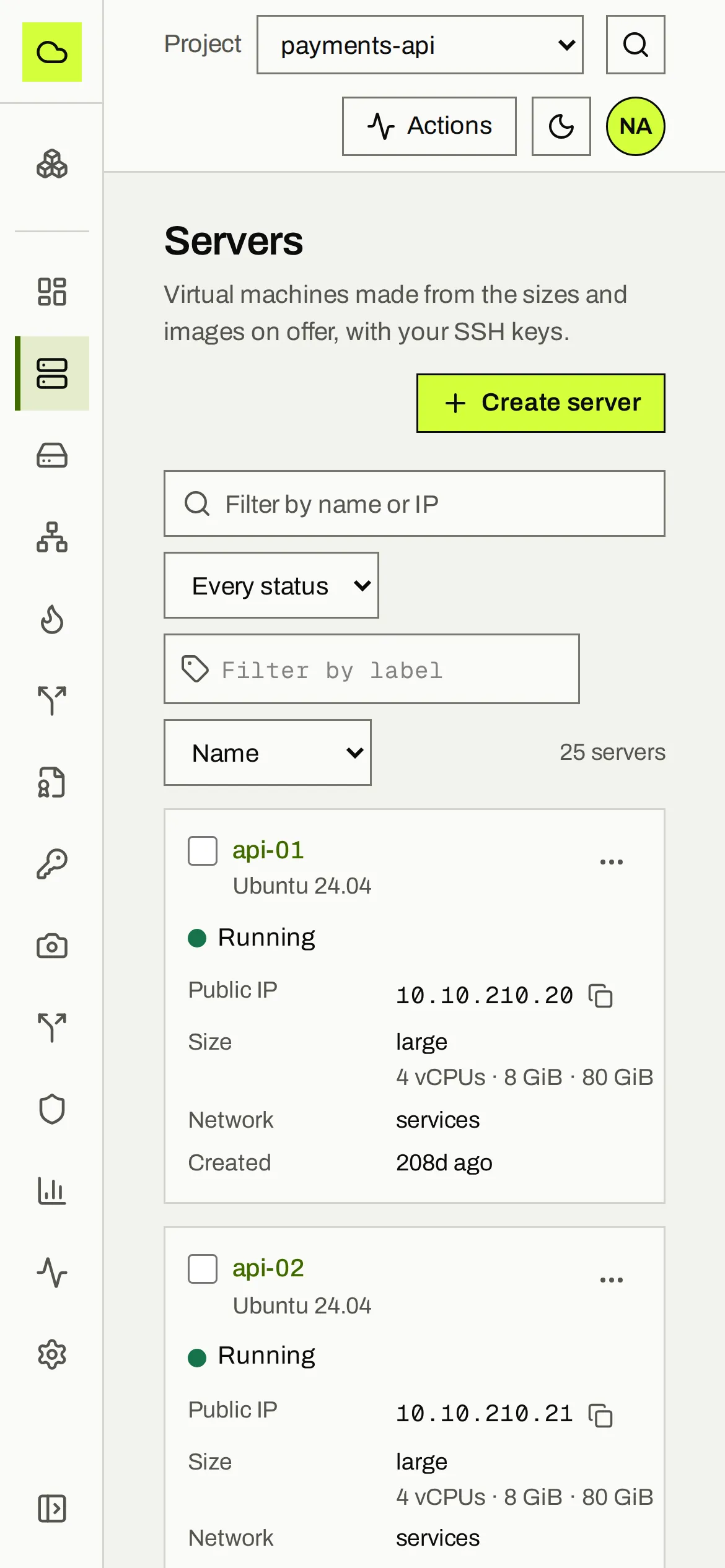Screen dimensions: 725x1568
Task: Copy the IP 10.10.210.21
Action: tap(600, 1415)
